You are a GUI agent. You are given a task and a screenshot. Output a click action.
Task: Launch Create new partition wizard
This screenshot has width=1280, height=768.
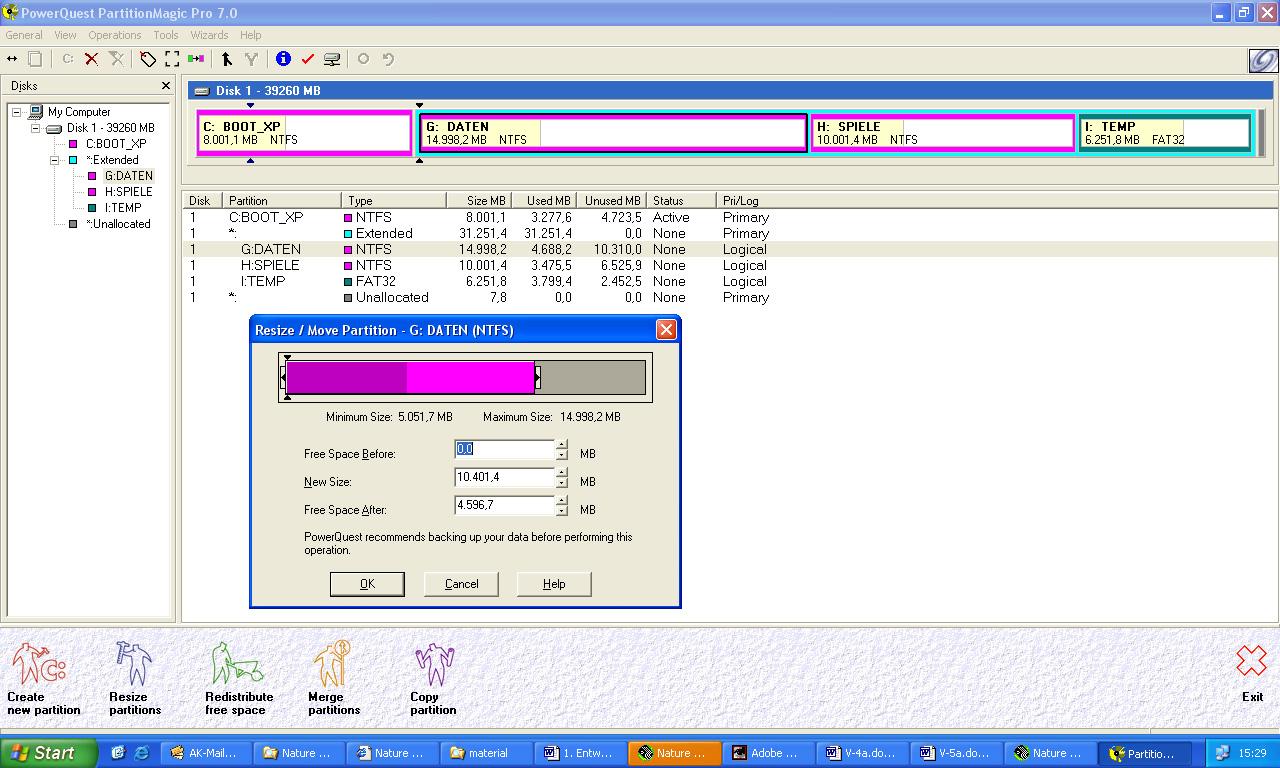[x=43, y=678]
